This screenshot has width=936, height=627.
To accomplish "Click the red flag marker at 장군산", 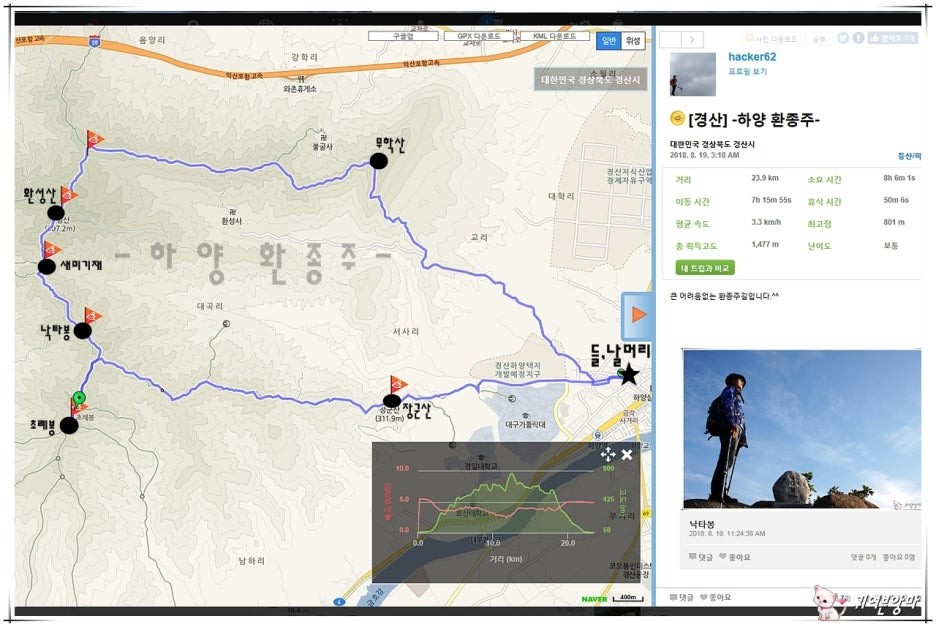I will point(398,384).
